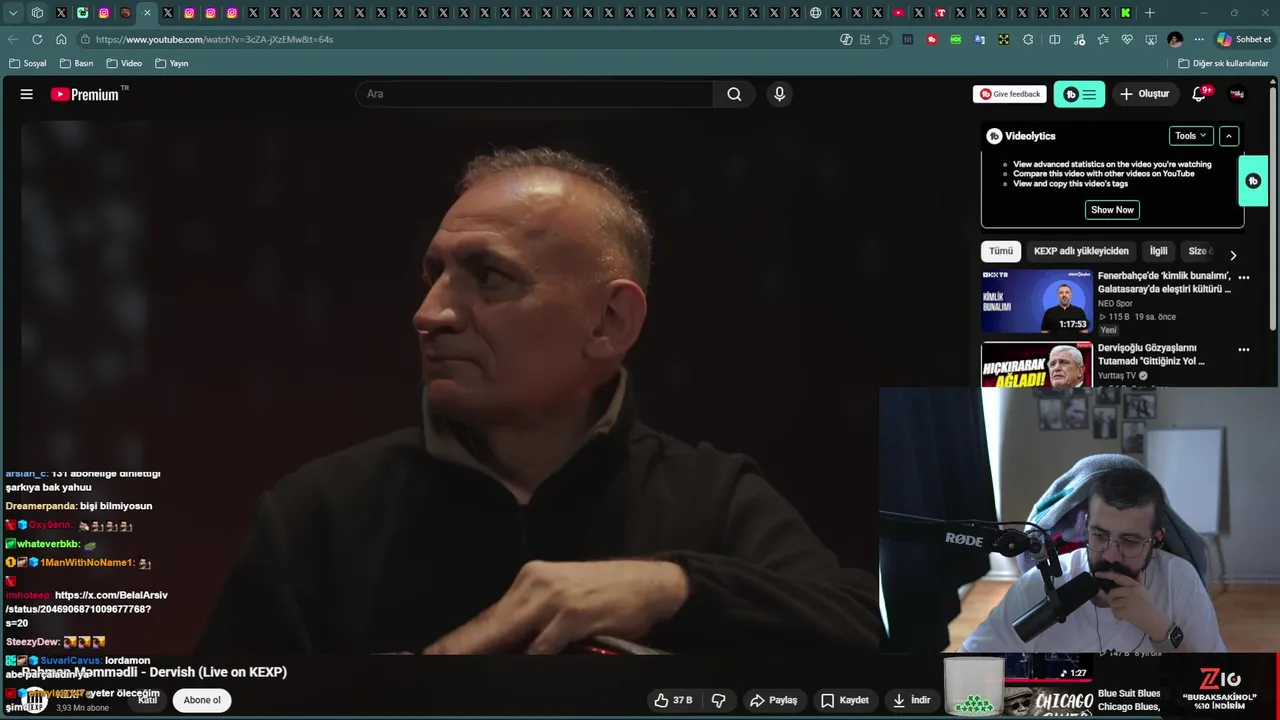Open NEO Spor channel name
The width and height of the screenshot is (1280, 720).
click(x=1115, y=304)
